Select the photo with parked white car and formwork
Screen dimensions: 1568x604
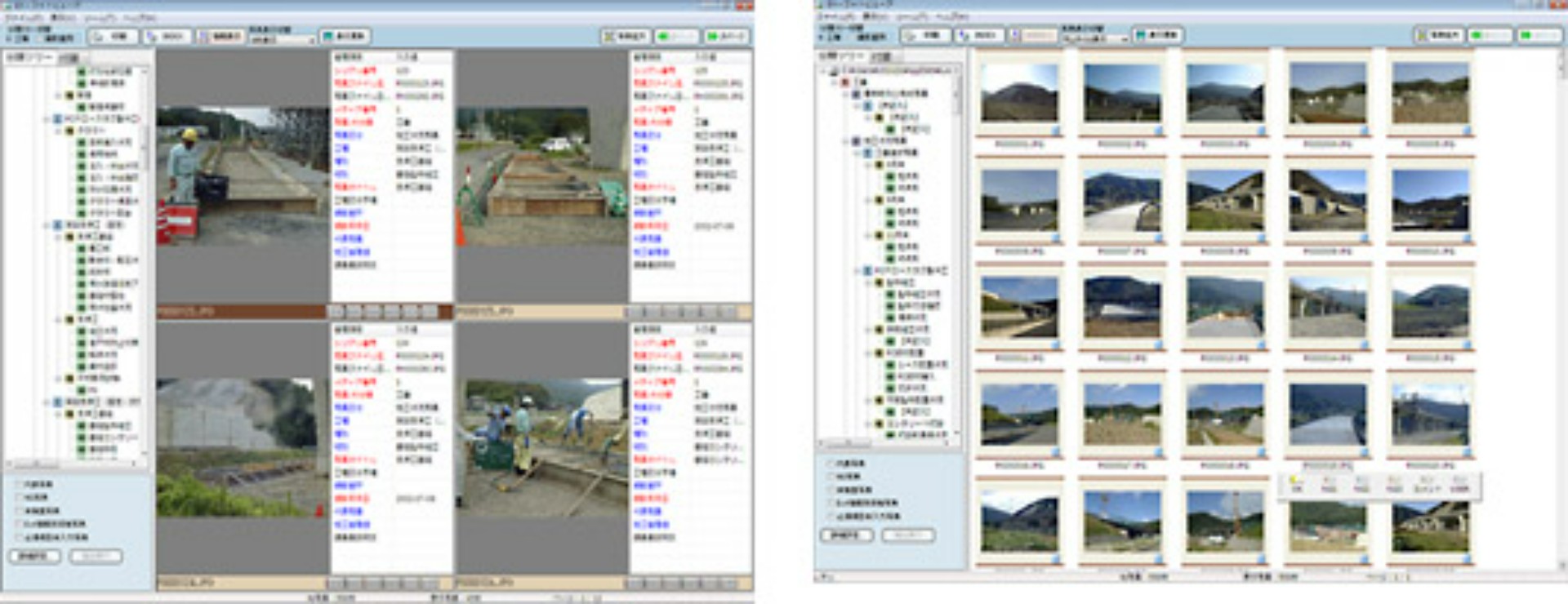pos(541,175)
